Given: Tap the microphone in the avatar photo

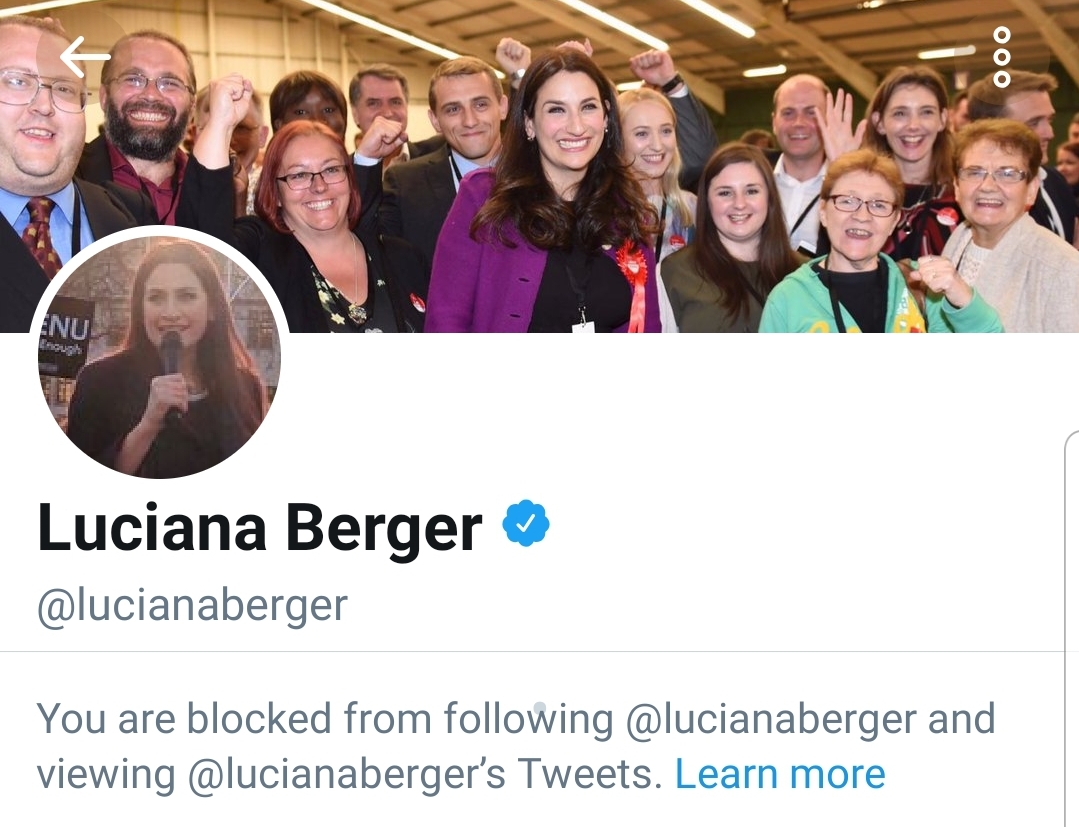Looking at the screenshot, I should (171, 372).
